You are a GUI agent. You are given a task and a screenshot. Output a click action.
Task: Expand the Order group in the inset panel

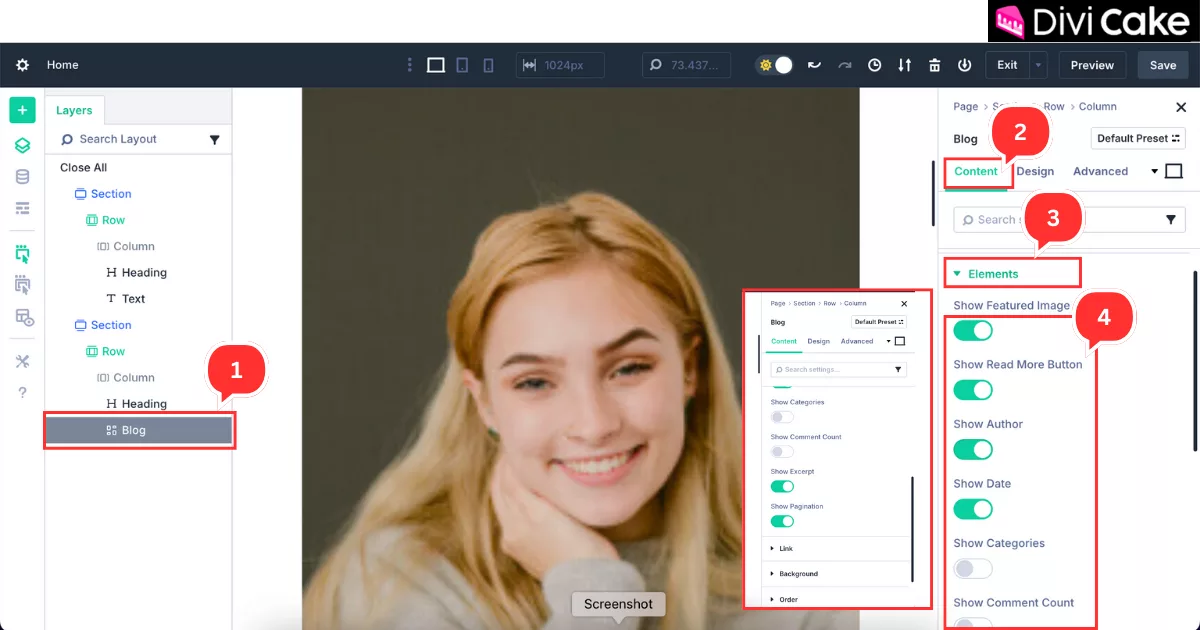coord(785,599)
